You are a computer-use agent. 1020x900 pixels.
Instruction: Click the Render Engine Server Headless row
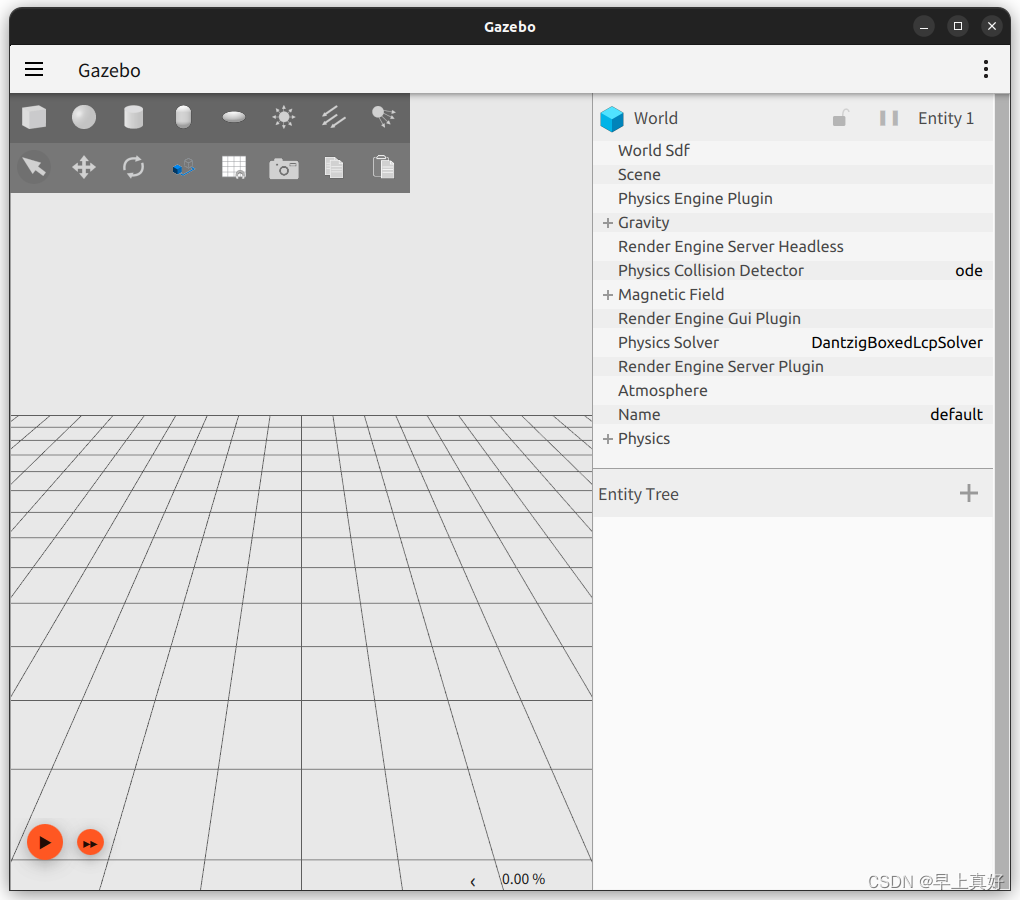793,247
